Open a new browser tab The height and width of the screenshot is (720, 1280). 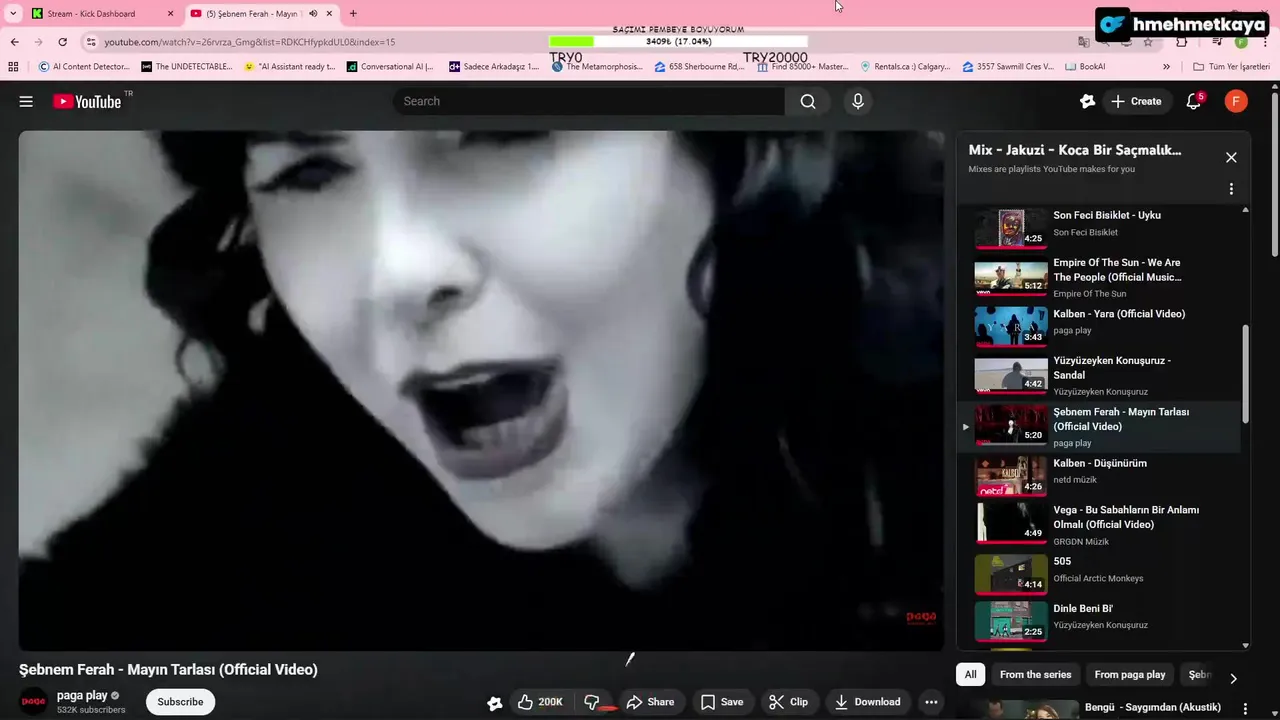point(353,14)
